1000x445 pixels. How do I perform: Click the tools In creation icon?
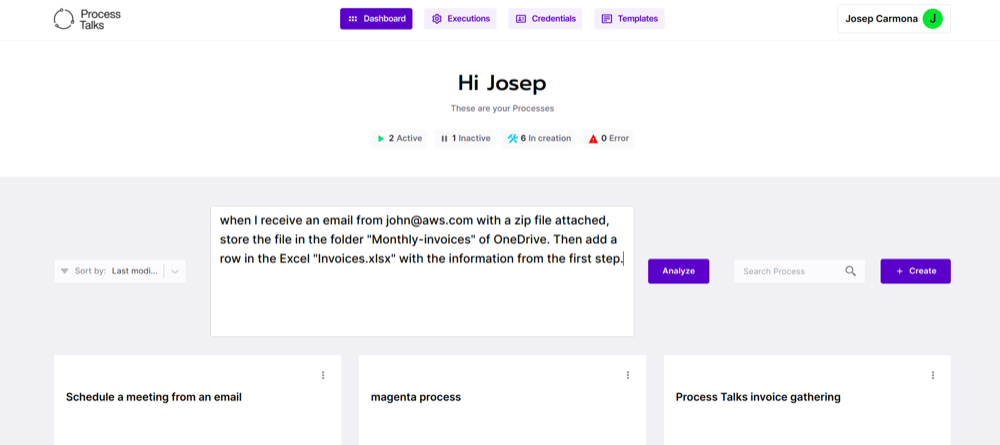pos(512,138)
